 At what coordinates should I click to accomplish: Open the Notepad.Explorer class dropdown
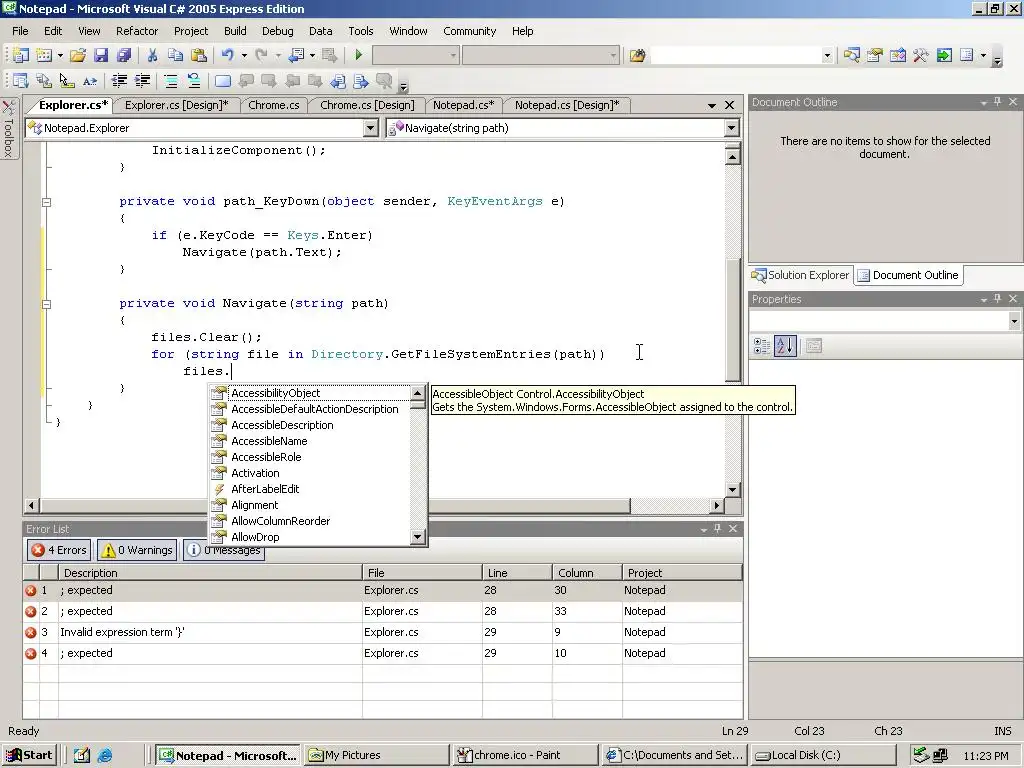370,128
